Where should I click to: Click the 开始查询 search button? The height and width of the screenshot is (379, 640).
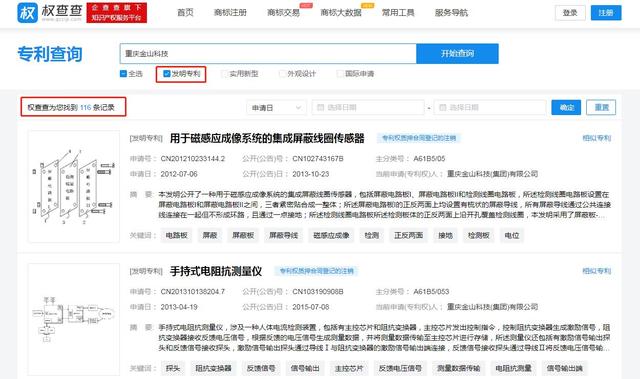point(457,53)
